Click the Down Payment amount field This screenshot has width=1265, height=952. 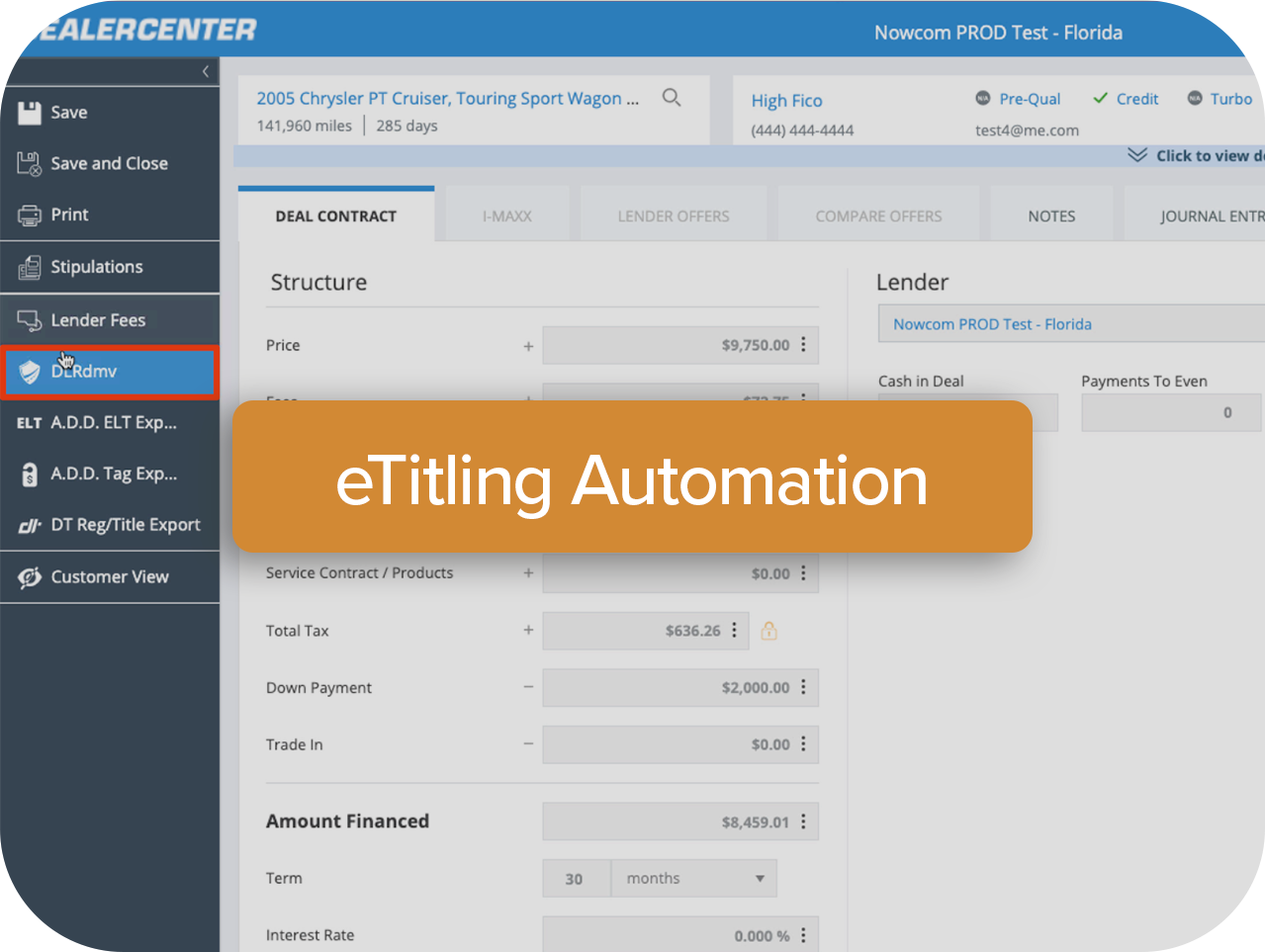pos(668,688)
